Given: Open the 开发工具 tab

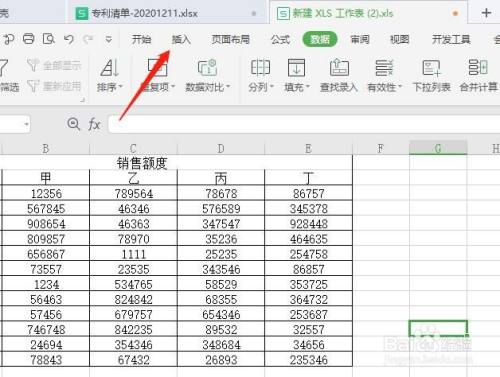Looking at the screenshot, I should pos(451,39).
